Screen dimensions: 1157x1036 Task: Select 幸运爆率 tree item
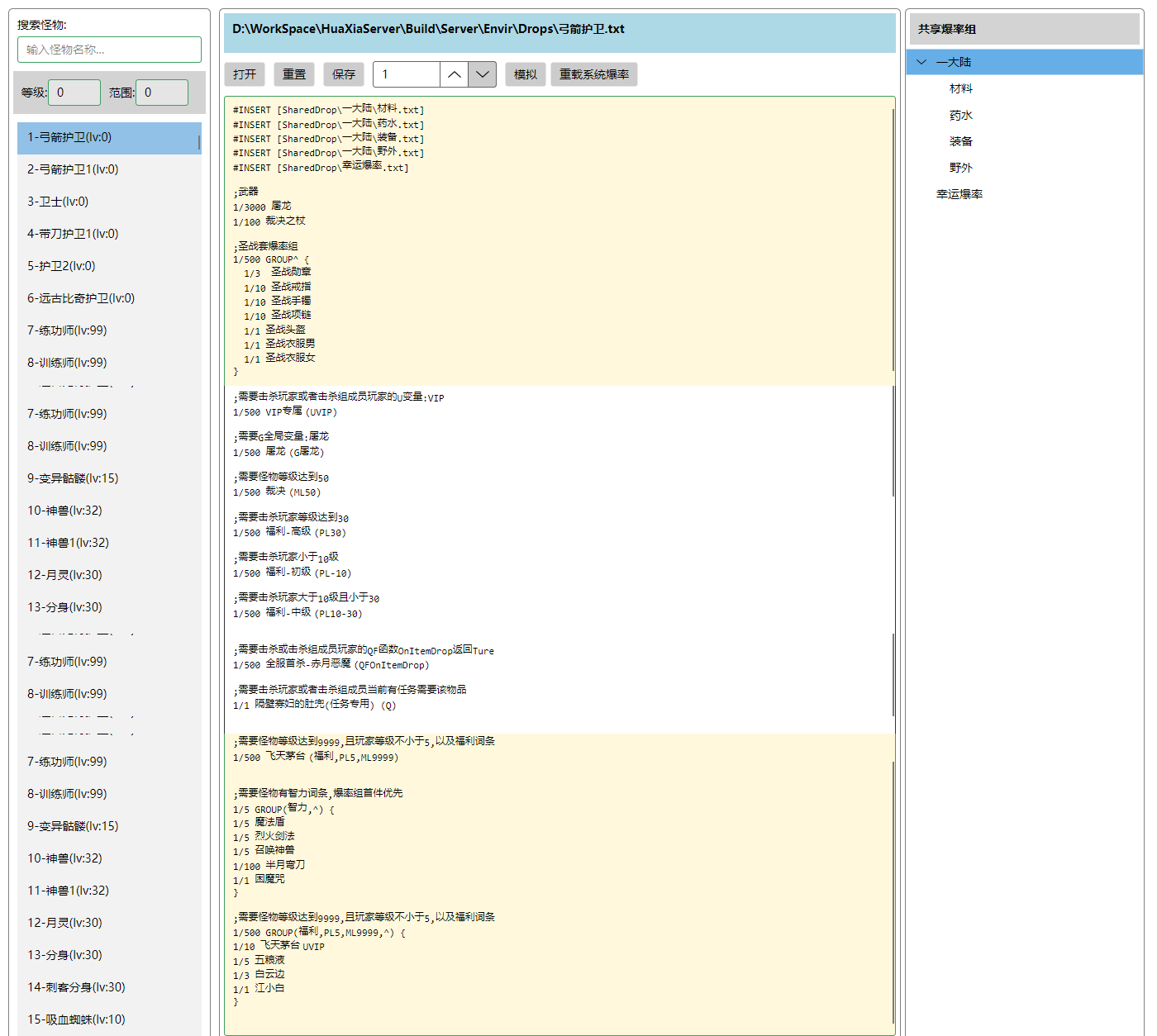click(x=959, y=194)
